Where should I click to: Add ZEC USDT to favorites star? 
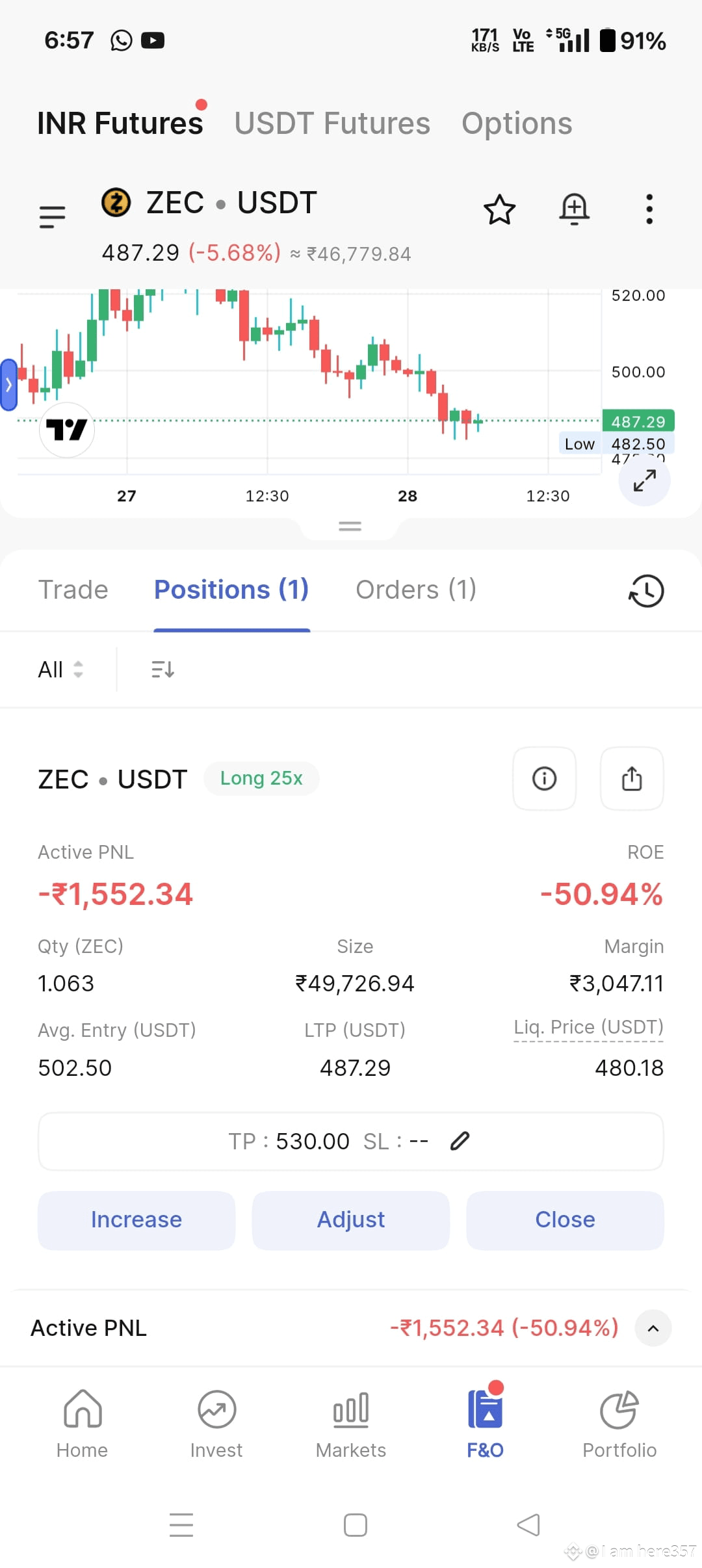(499, 209)
